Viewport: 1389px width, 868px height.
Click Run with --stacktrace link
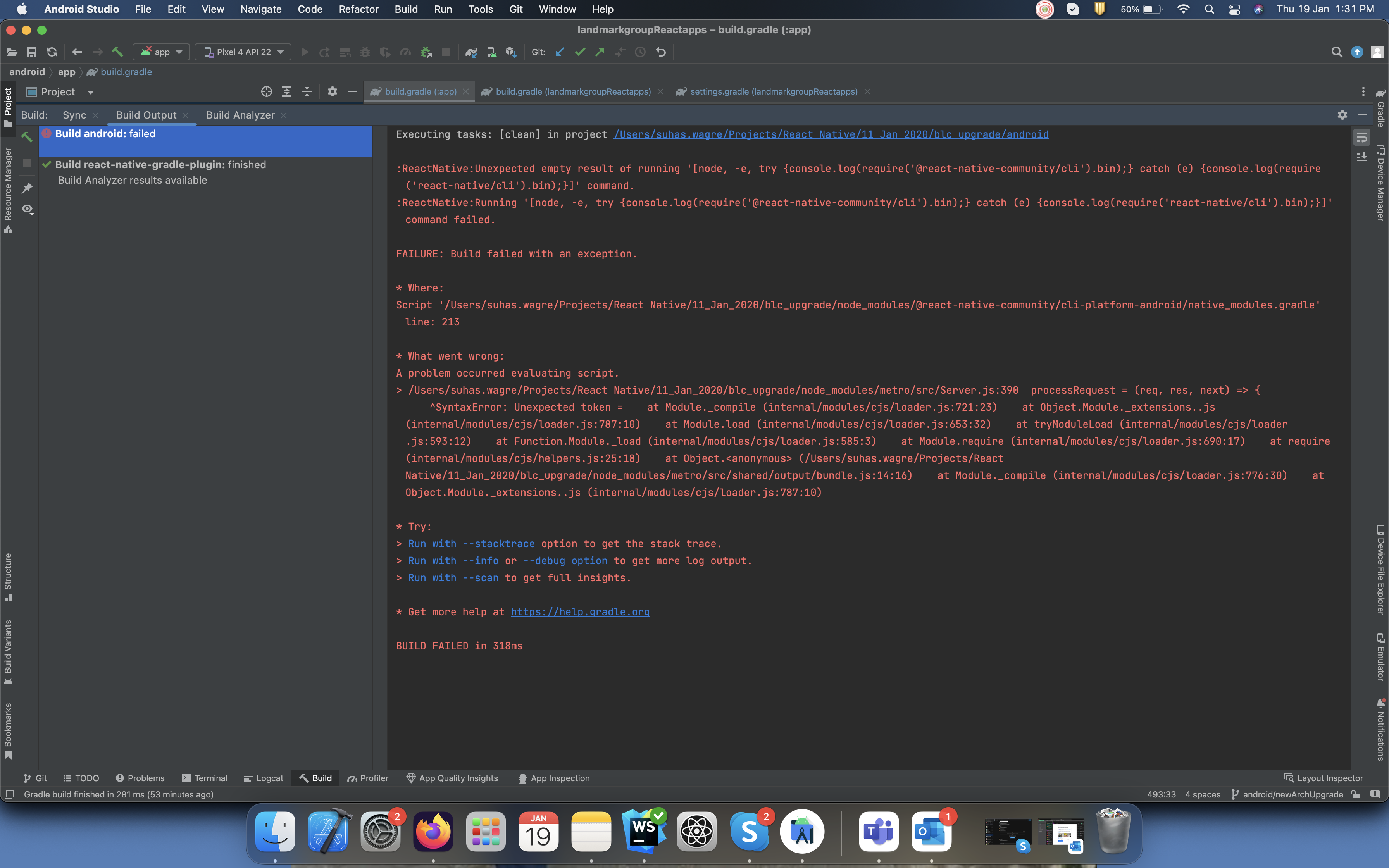tap(470, 544)
